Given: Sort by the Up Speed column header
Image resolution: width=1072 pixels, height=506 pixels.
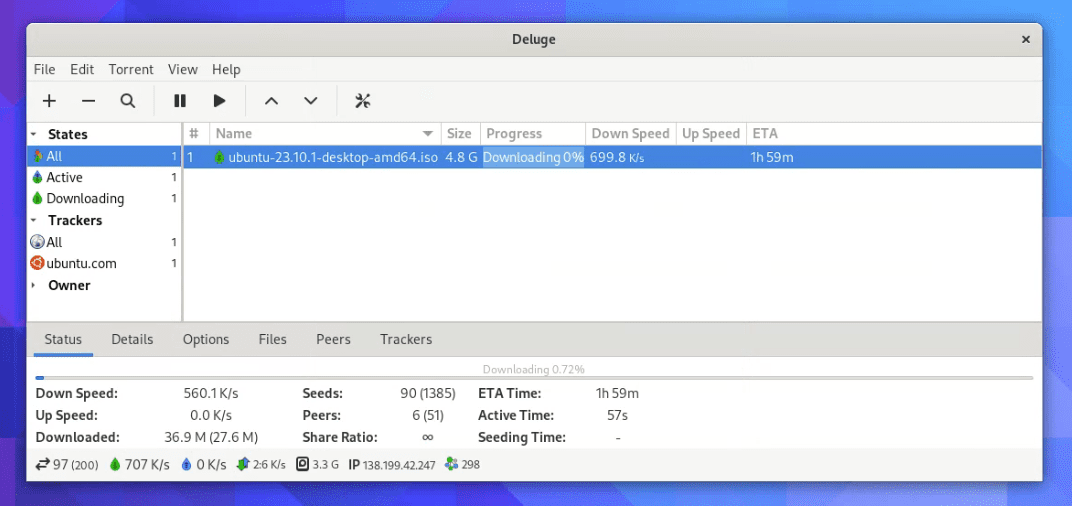Looking at the screenshot, I should 711,134.
